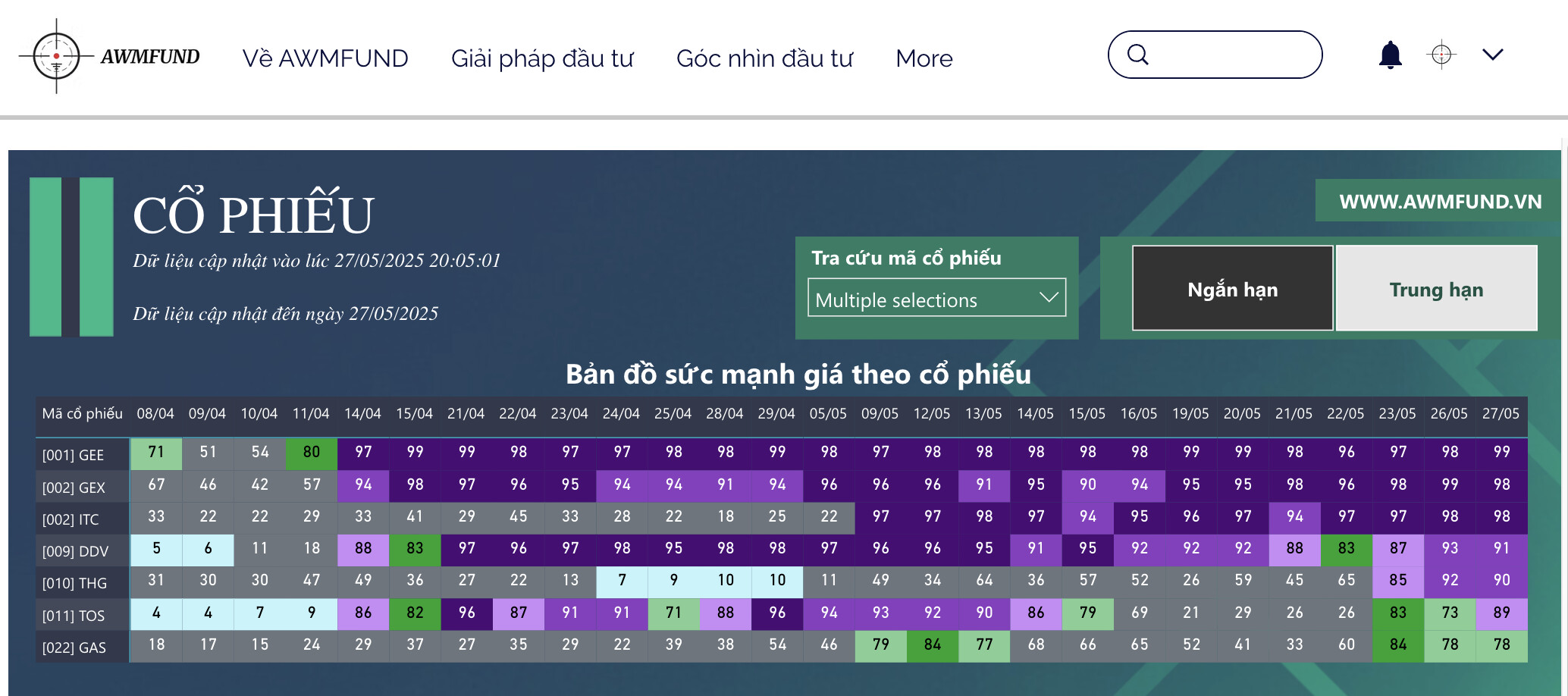1568x696 pixels.
Task: Open the Về AWMFUND menu
Action: [x=325, y=58]
